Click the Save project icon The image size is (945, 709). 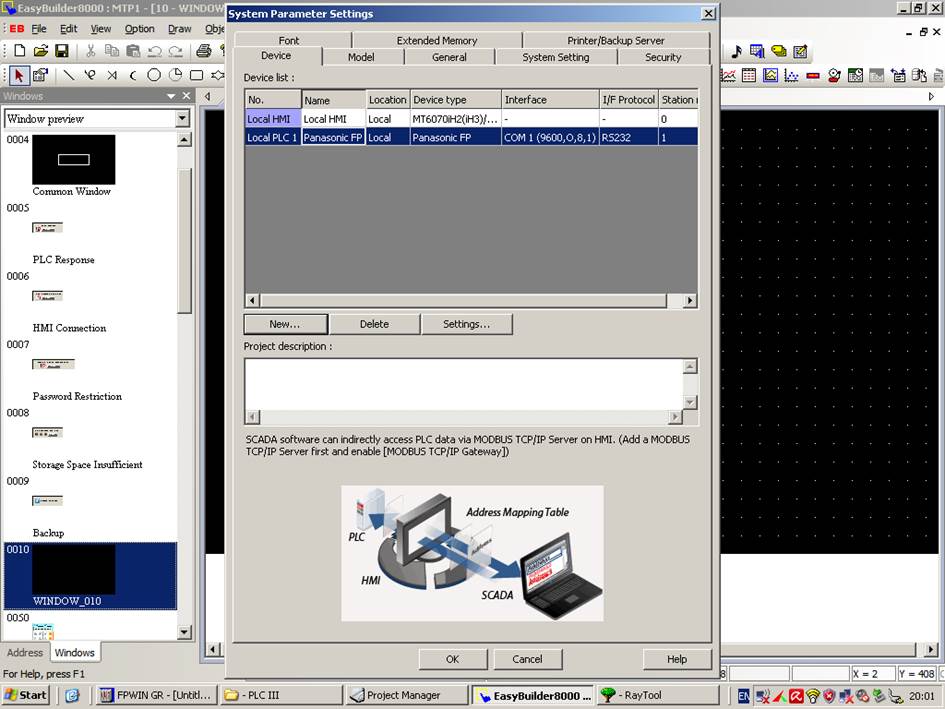[x=61, y=51]
